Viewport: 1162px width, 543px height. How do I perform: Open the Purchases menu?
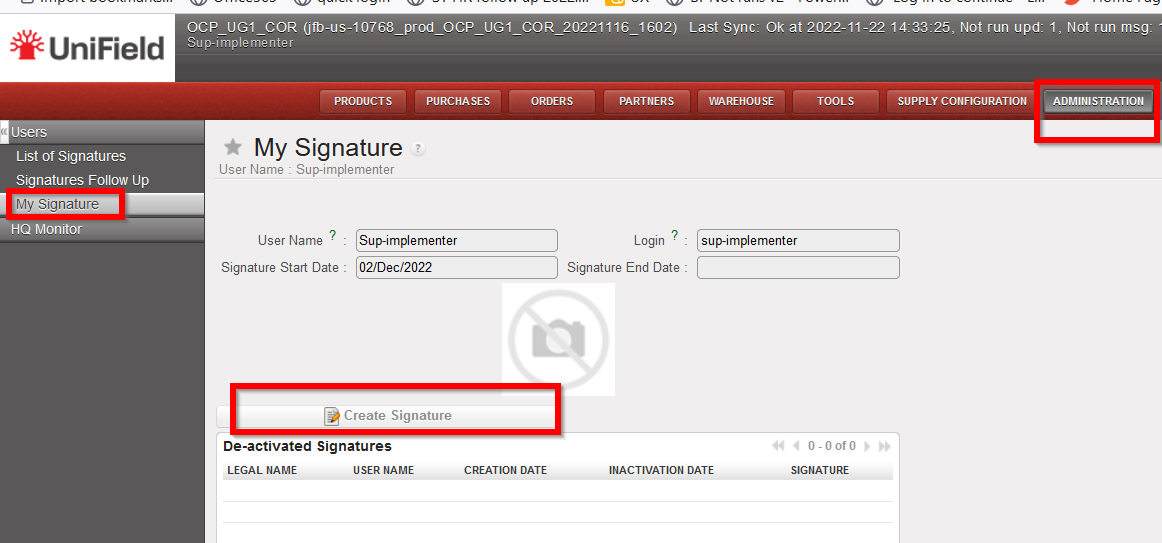pos(458,101)
